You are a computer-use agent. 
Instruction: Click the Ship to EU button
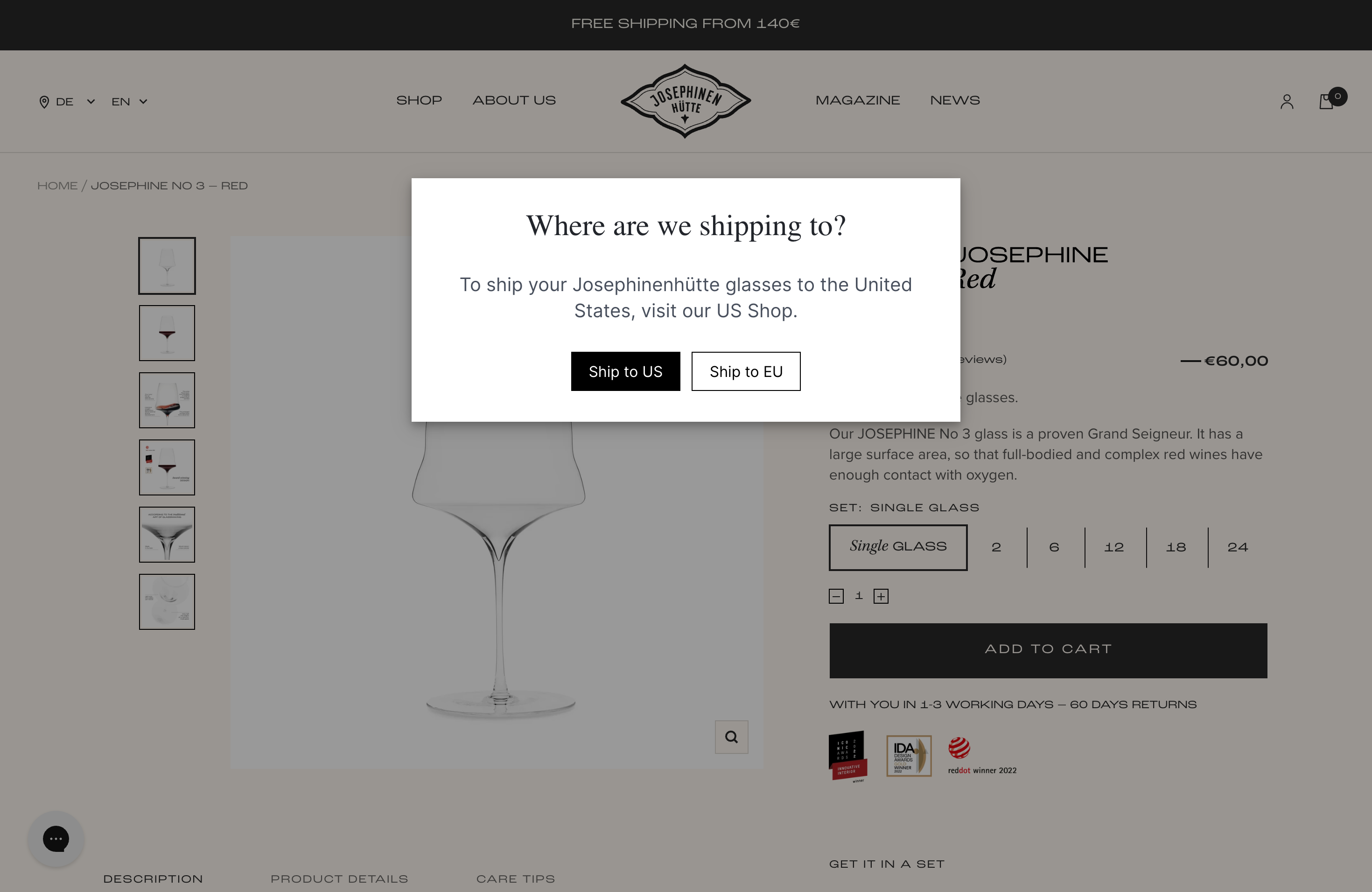[x=745, y=372]
